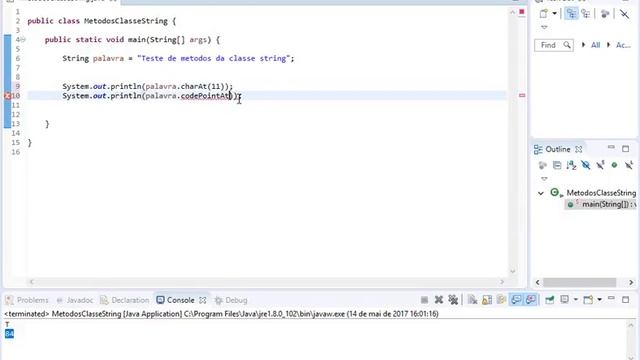Toggle Hide Fields in Outline toolbar
This screenshot has height=360, width=640.
tap(586, 165)
